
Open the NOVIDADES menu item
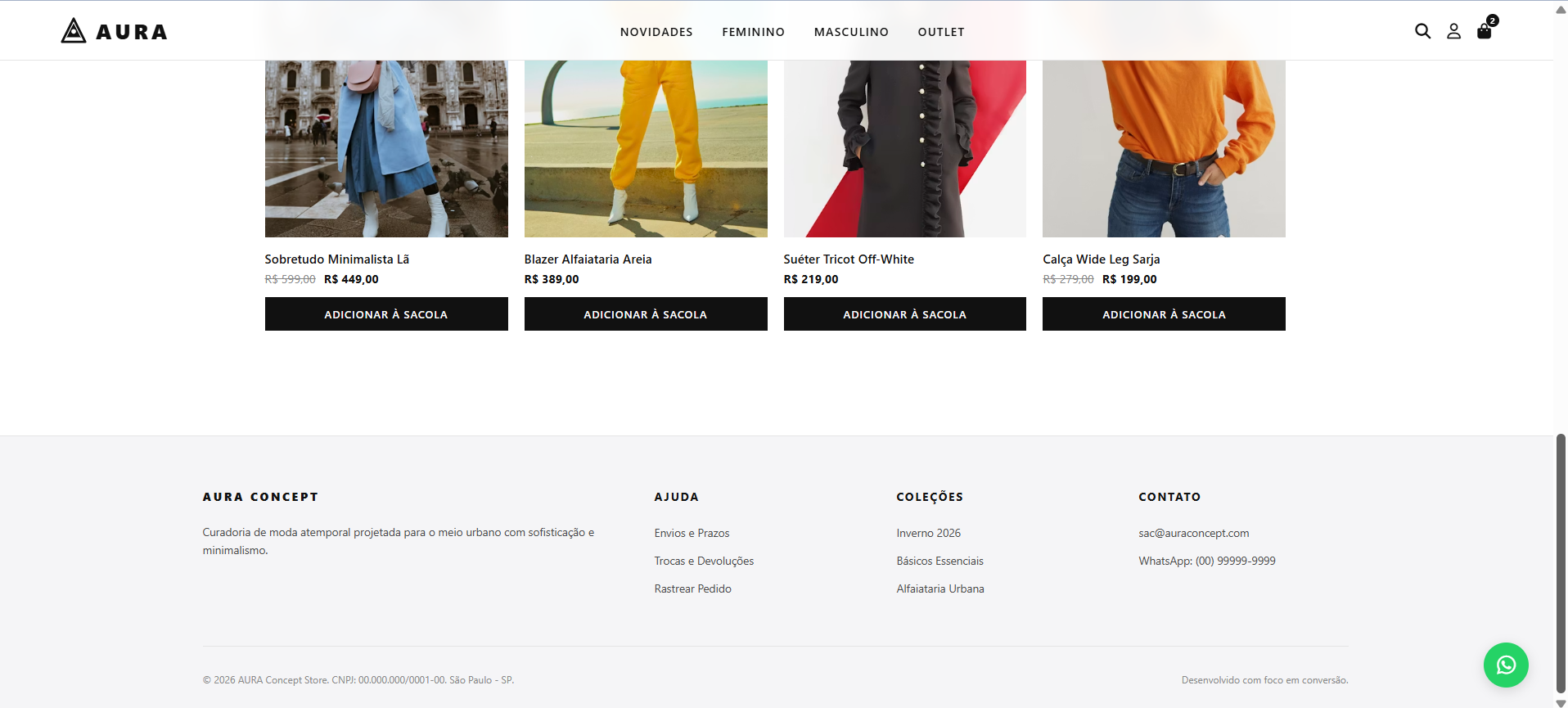pos(656,32)
